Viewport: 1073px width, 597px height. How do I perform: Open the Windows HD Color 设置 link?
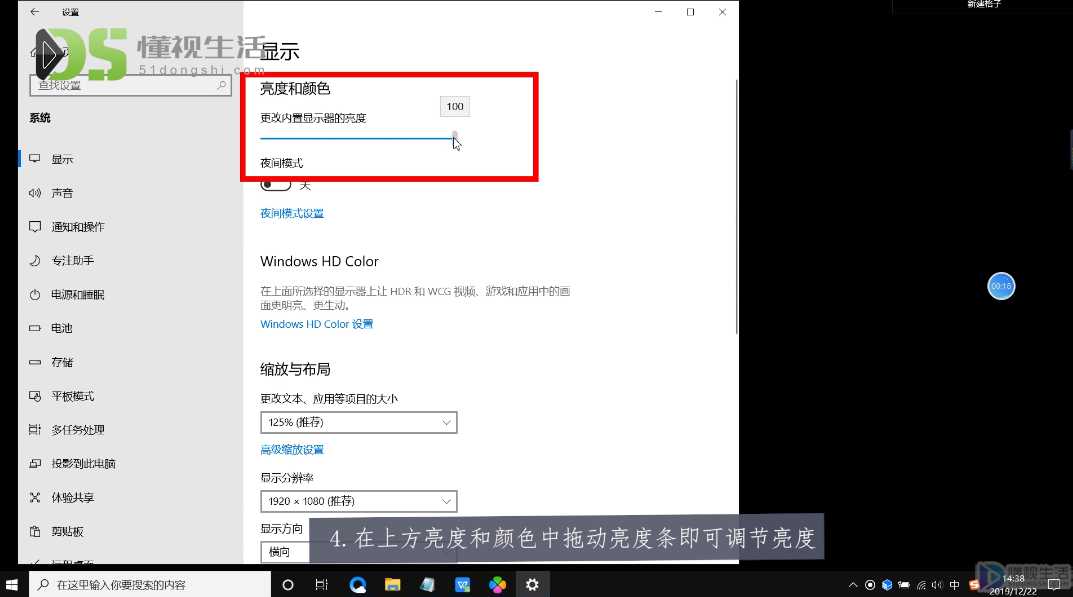(316, 323)
